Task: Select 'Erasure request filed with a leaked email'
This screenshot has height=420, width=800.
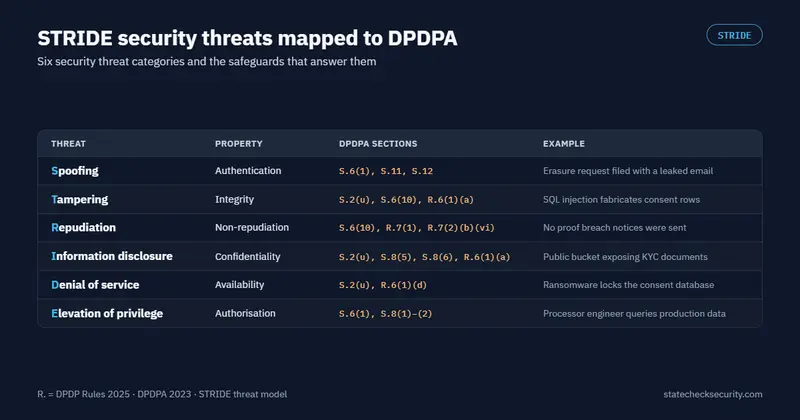Action: point(628,171)
